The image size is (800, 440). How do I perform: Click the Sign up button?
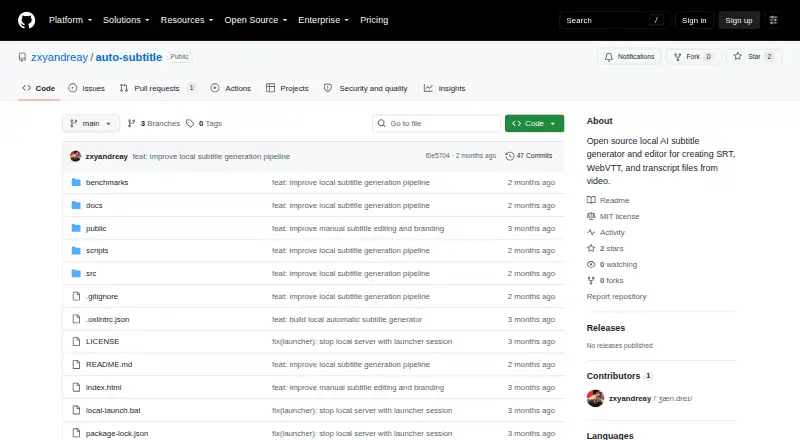739,20
